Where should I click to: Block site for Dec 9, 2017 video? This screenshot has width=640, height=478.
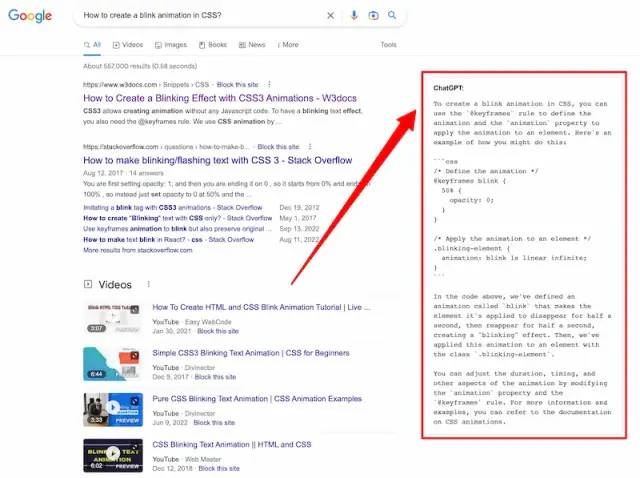tap(215, 377)
